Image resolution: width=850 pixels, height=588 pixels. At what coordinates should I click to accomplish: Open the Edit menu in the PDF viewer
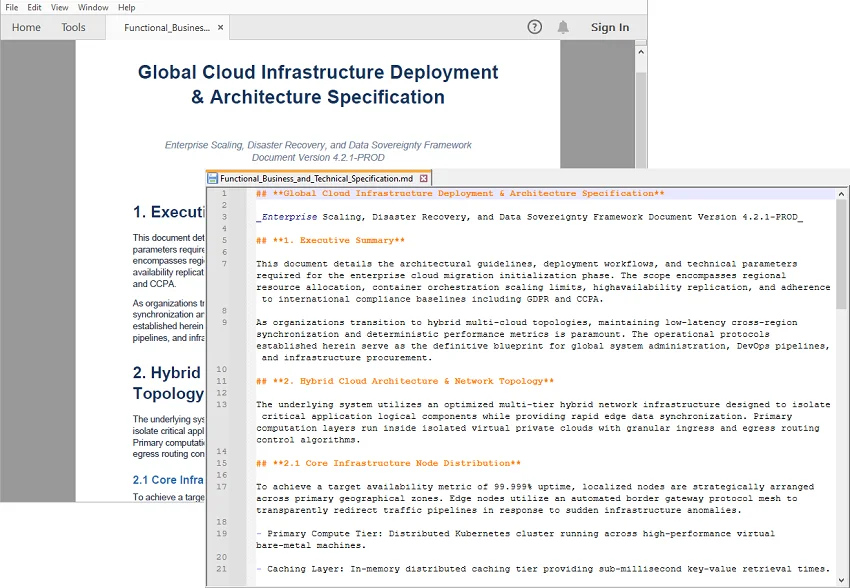[x=34, y=8]
